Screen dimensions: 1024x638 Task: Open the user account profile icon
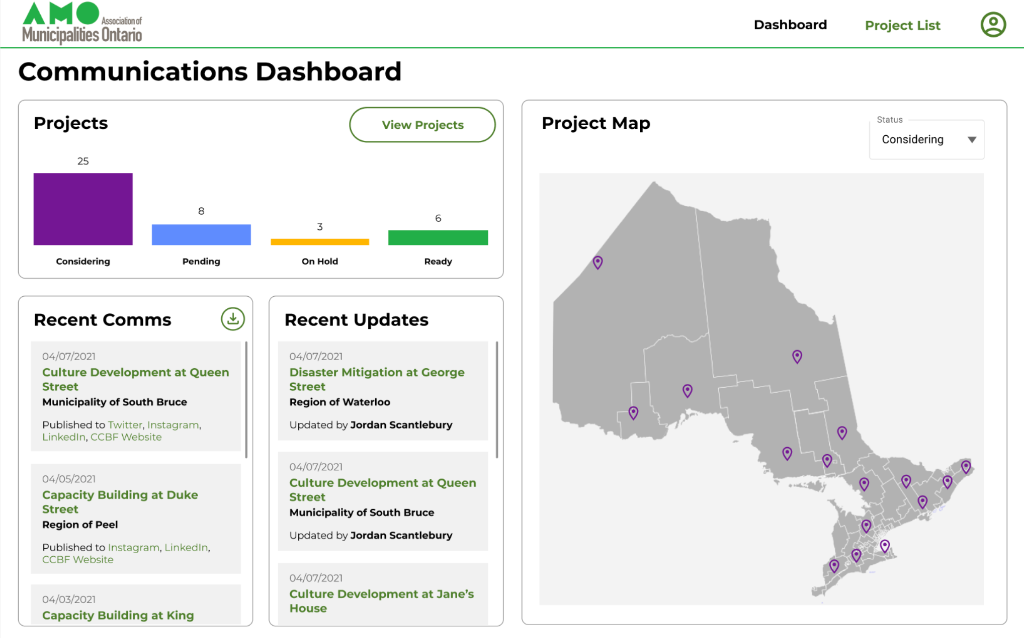click(x=993, y=24)
